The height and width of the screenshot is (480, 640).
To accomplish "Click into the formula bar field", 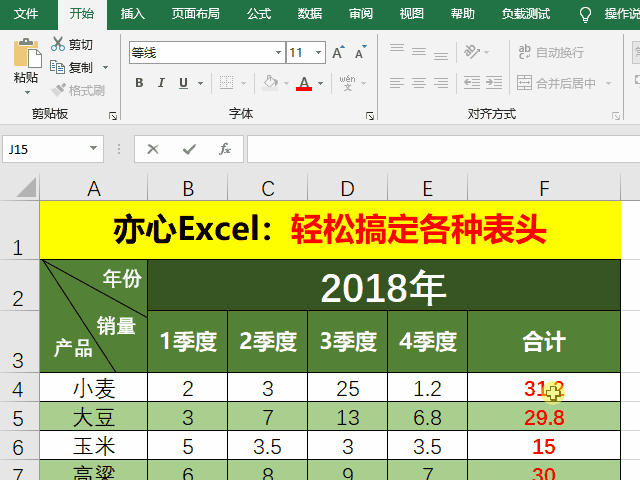I will pyautogui.click(x=443, y=149).
